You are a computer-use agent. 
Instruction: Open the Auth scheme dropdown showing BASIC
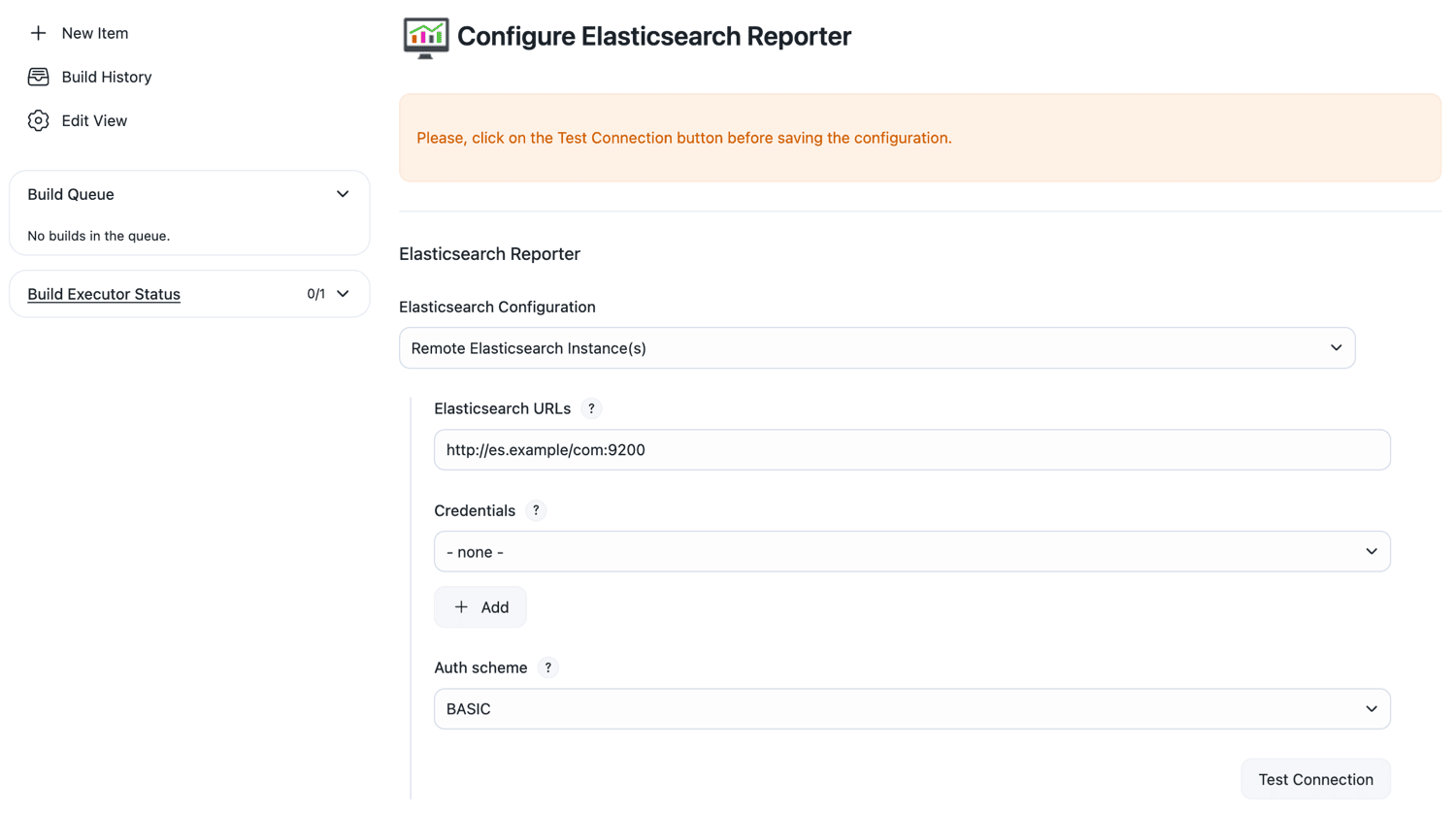coord(911,709)
